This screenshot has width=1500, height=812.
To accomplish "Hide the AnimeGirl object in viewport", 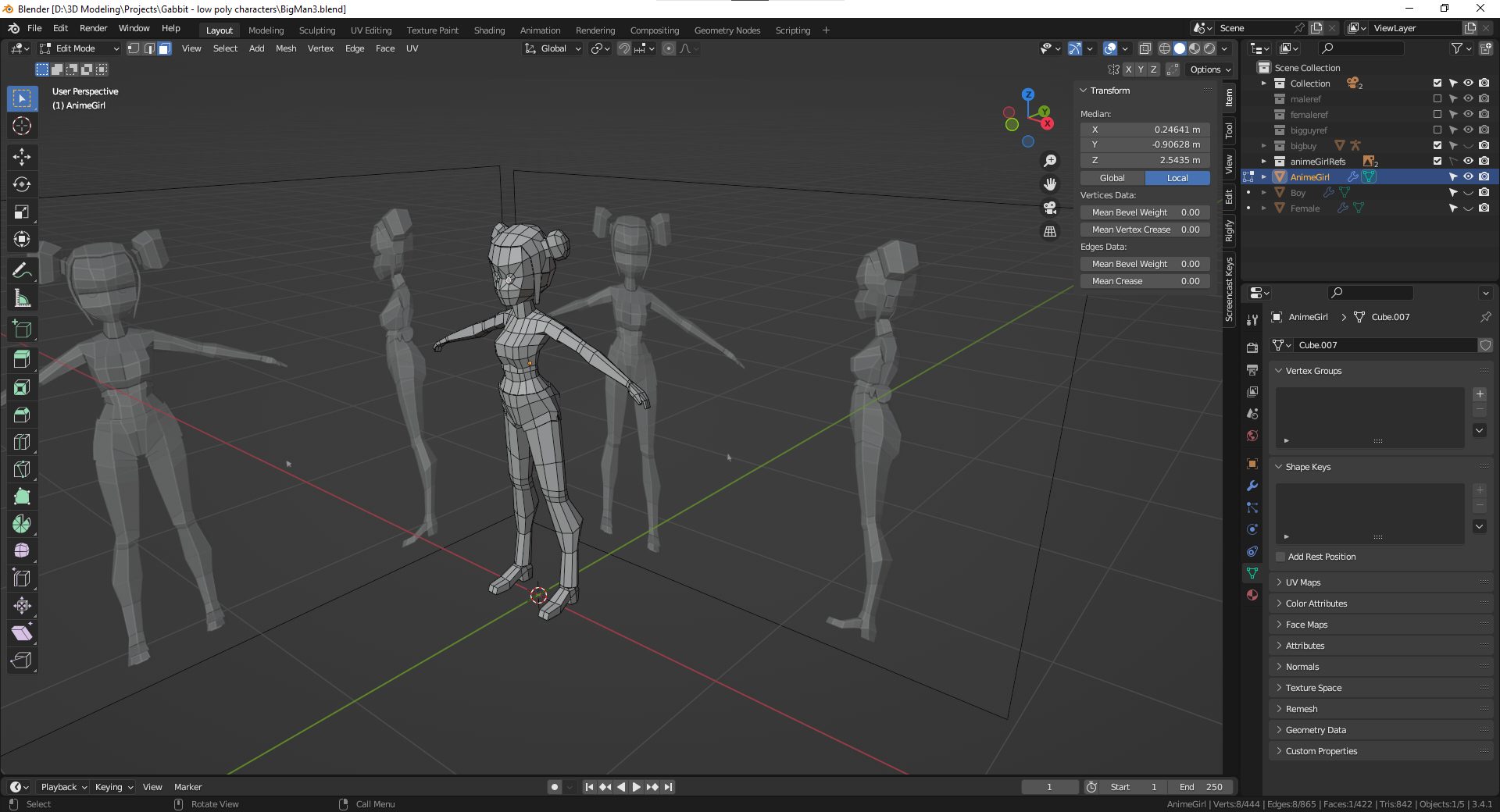I will pos(1468,177).
